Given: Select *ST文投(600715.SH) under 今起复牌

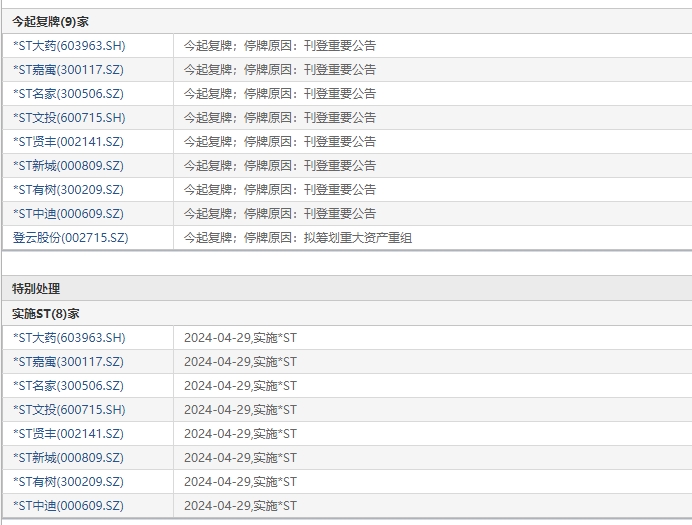Looking at the screenshot, I should click(x=69, y=118).
